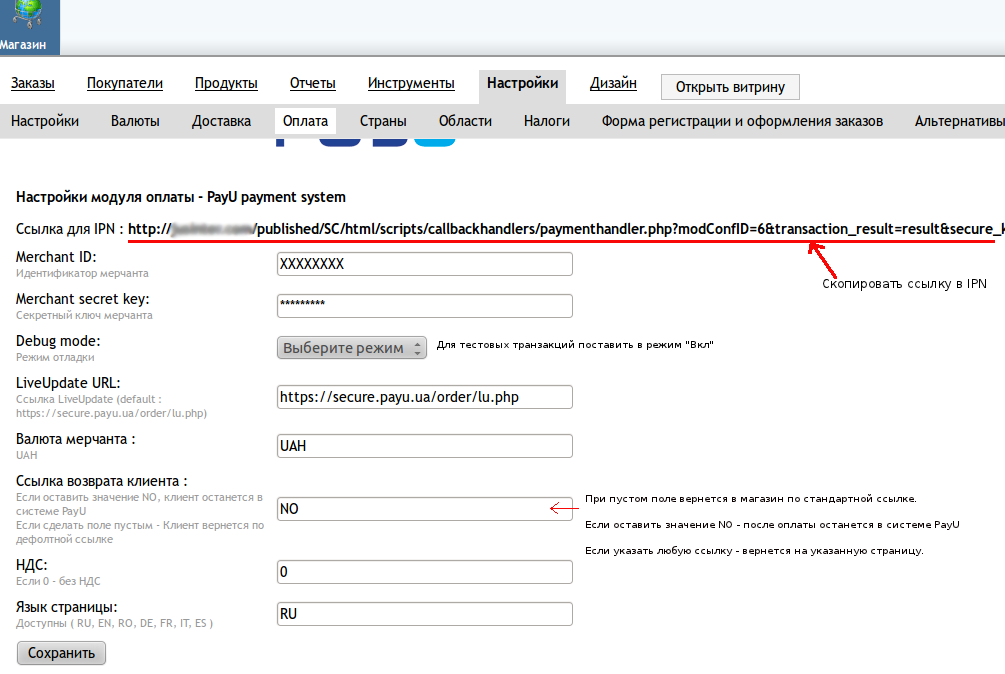Viewport: 1005px width, 674px height.
Task: Select the Оплата sub-tab
Action: (306, 121)
